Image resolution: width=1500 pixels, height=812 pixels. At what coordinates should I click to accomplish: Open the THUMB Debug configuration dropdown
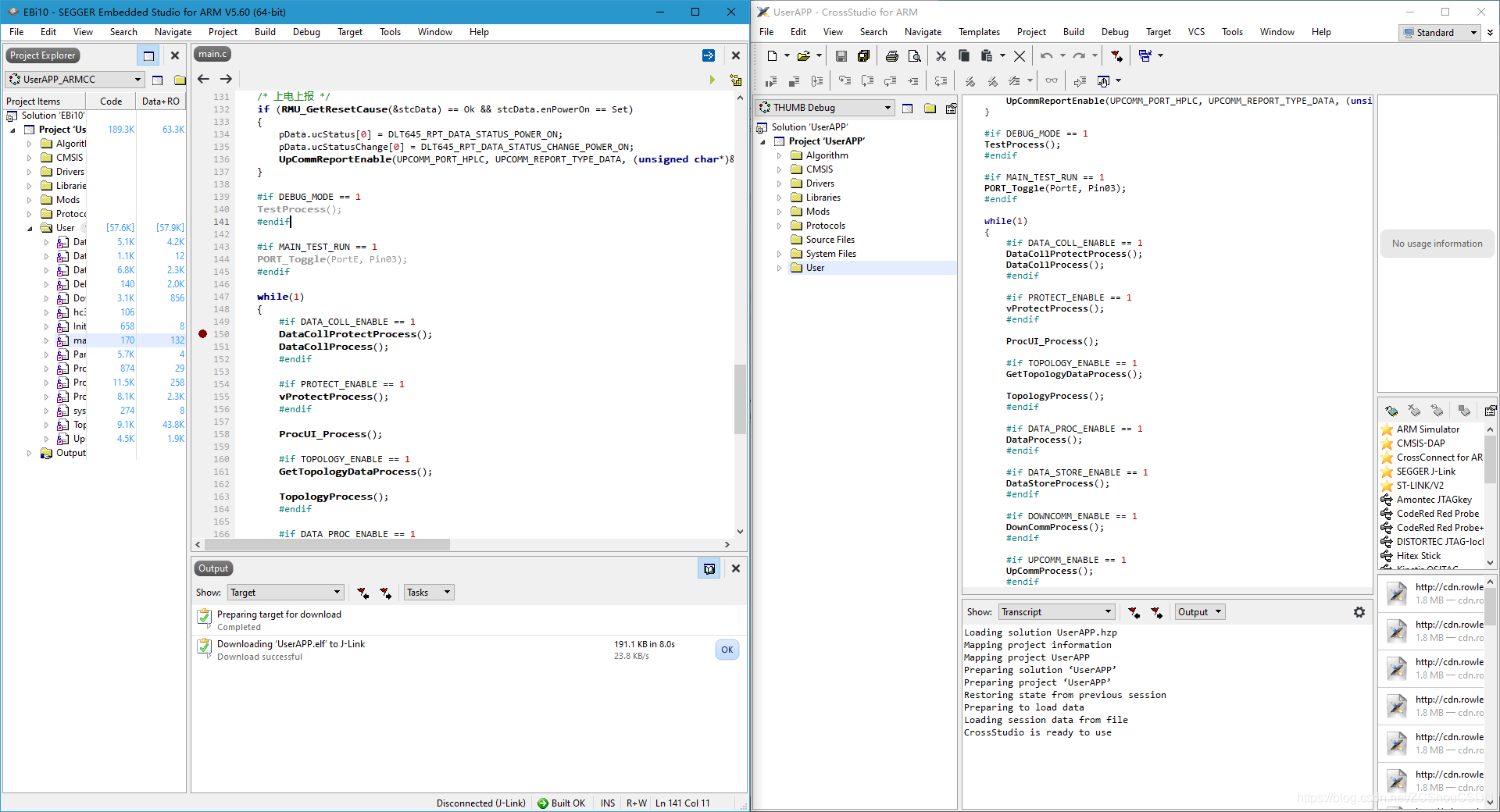[825, 108]
